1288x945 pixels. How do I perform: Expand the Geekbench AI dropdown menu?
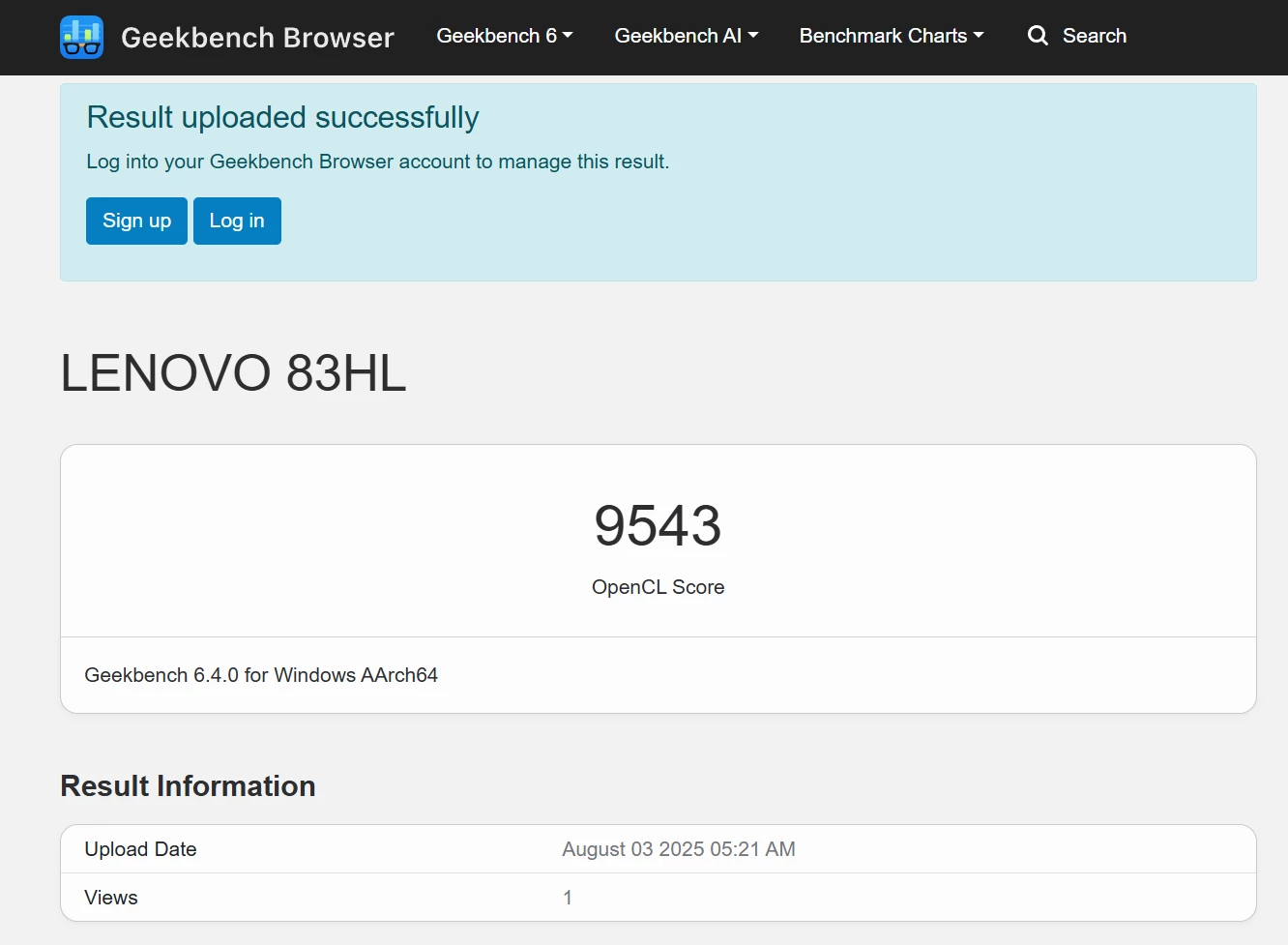687,36
